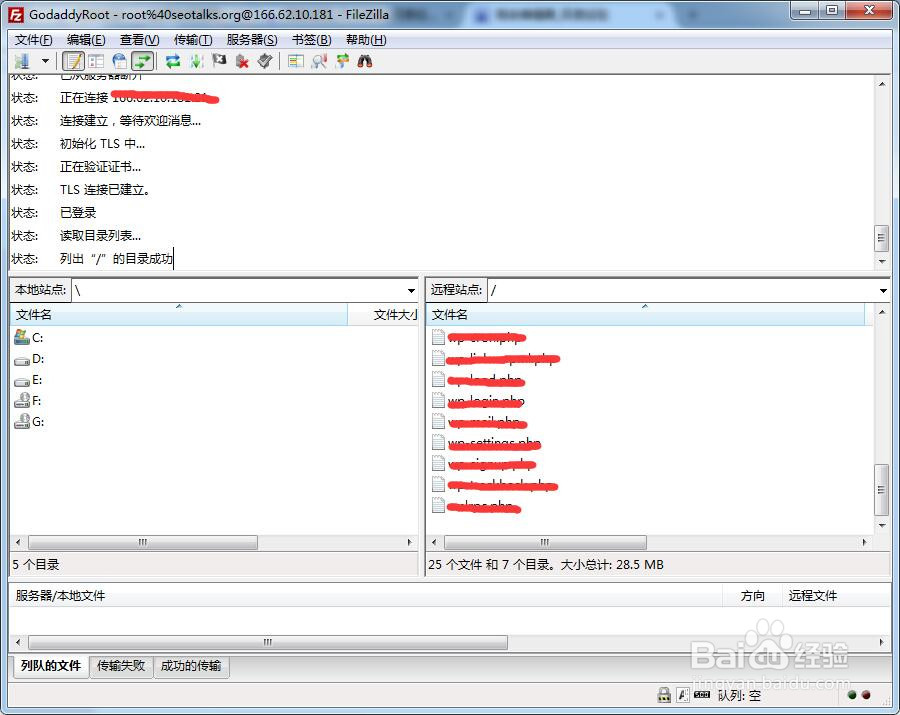Open the 传输(T) menu
900x715 pixels.
click(193, 40)
